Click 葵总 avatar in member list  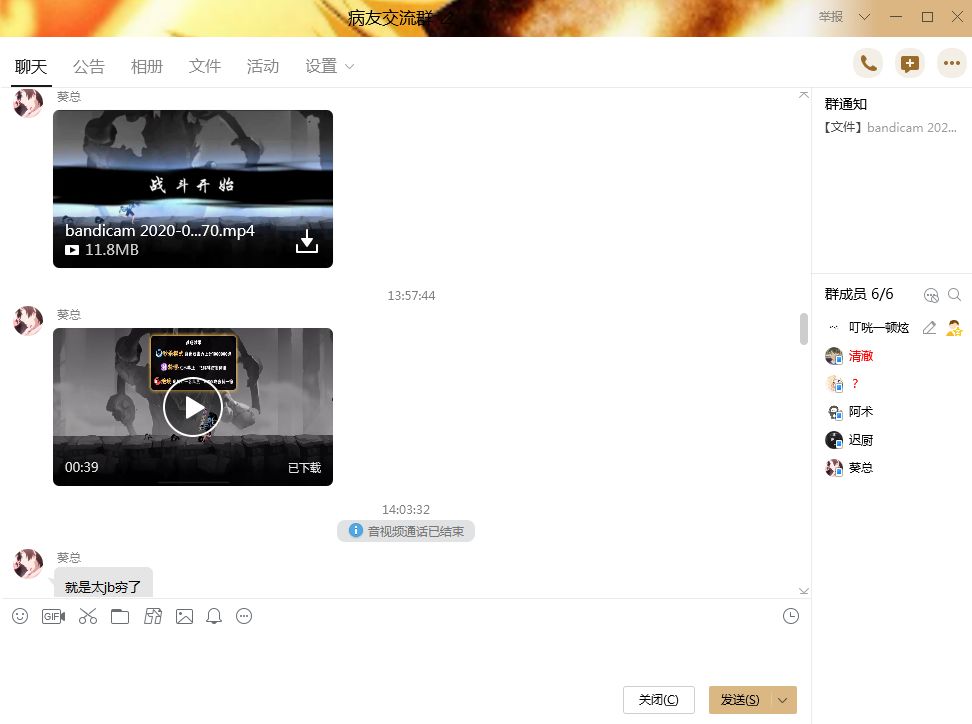(834, 468)
